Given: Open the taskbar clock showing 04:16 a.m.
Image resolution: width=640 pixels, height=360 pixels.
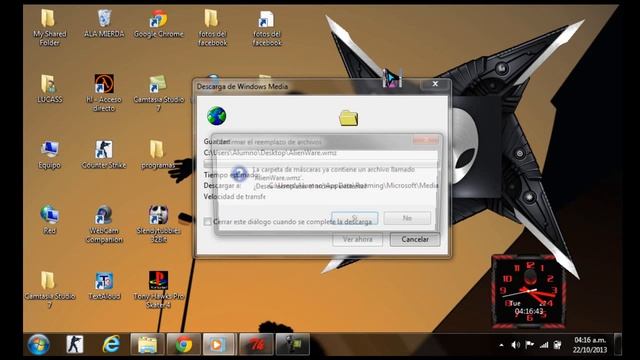Looking at the screenshot, I should tap(590, 344).
